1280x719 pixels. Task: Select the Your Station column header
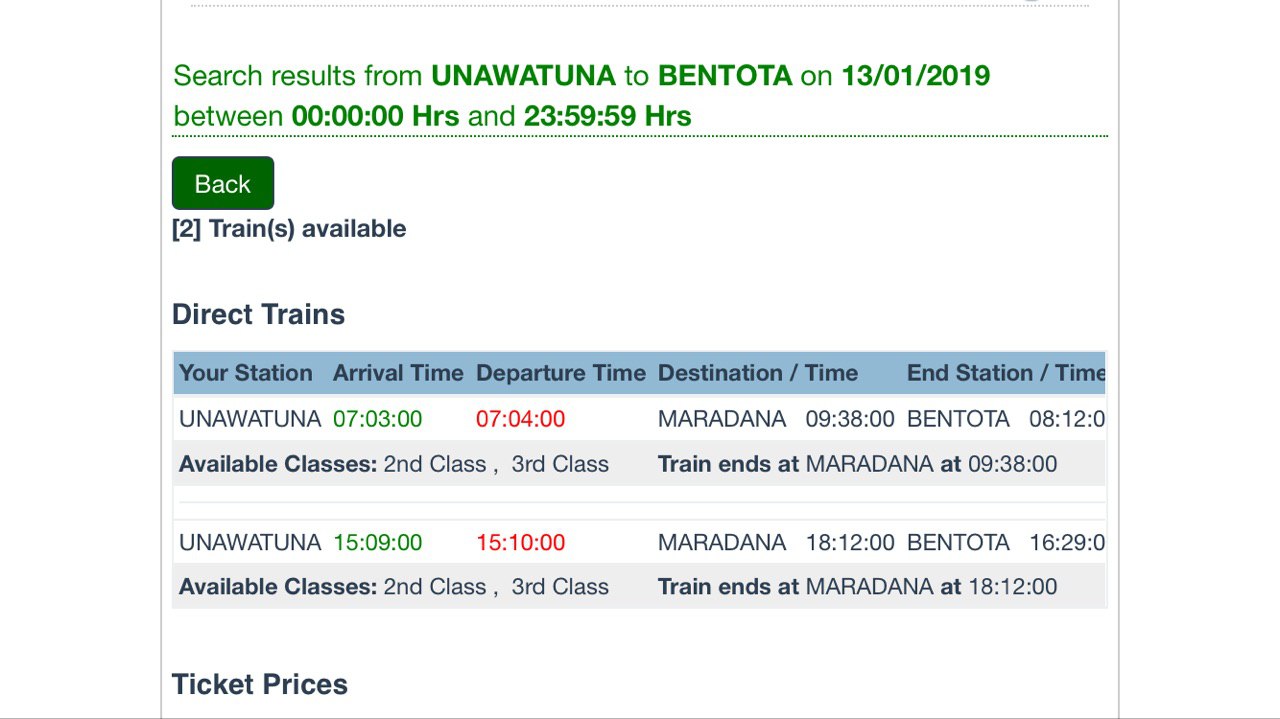pyautogui.click(x=246, y=373)
